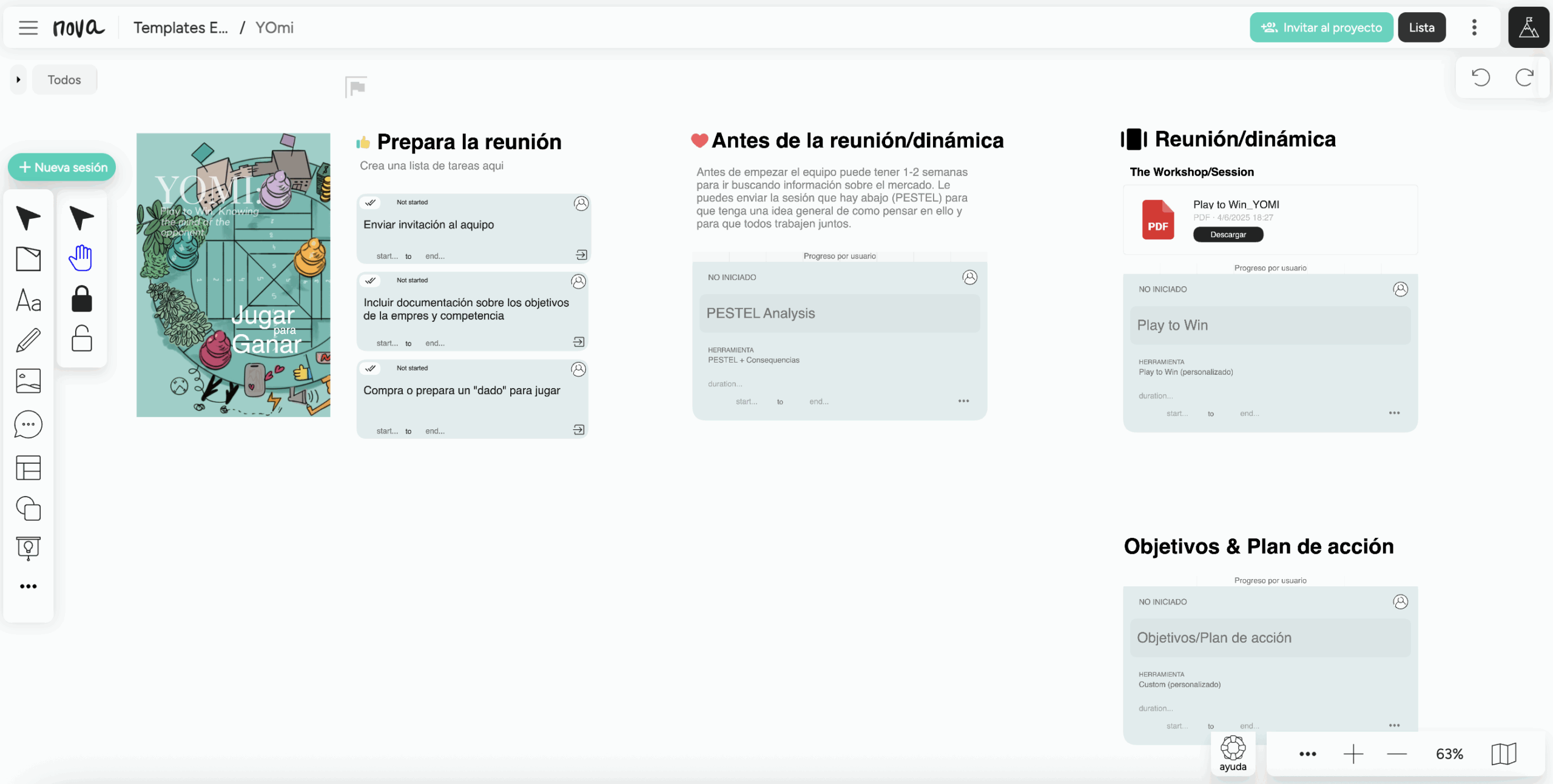Create a Nueva sesión
1553x784 pixels.
coord(62,167)
